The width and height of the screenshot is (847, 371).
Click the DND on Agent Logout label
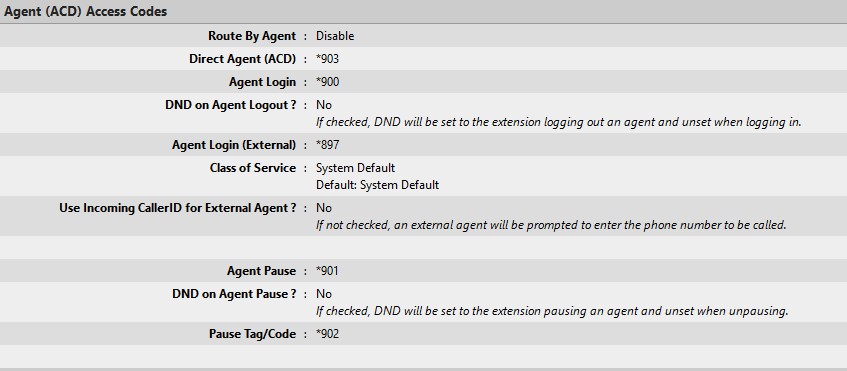[231, 105]
